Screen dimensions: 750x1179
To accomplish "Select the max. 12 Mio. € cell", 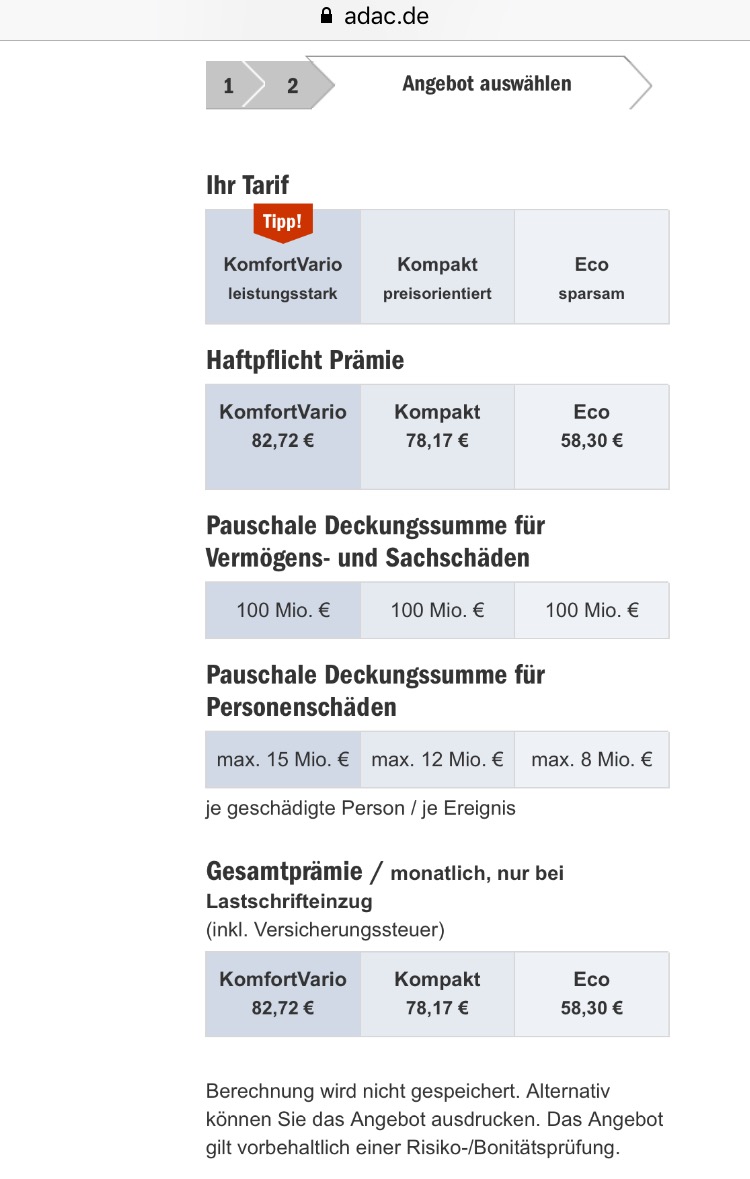I will [437, 759].
